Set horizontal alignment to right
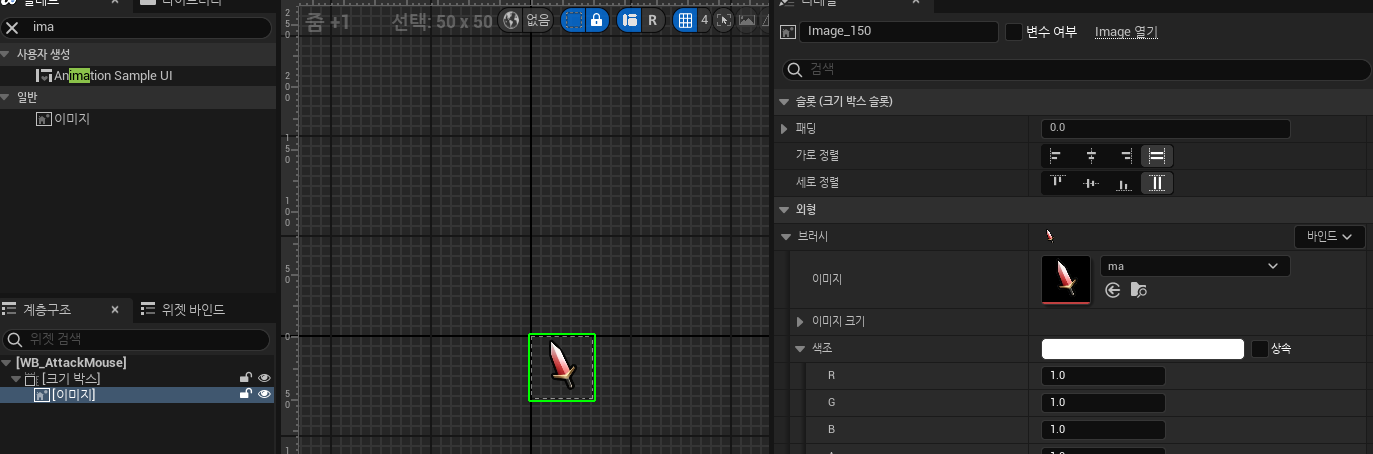The height and width of the screenshot is (454, 1373). coord(1126,155)
